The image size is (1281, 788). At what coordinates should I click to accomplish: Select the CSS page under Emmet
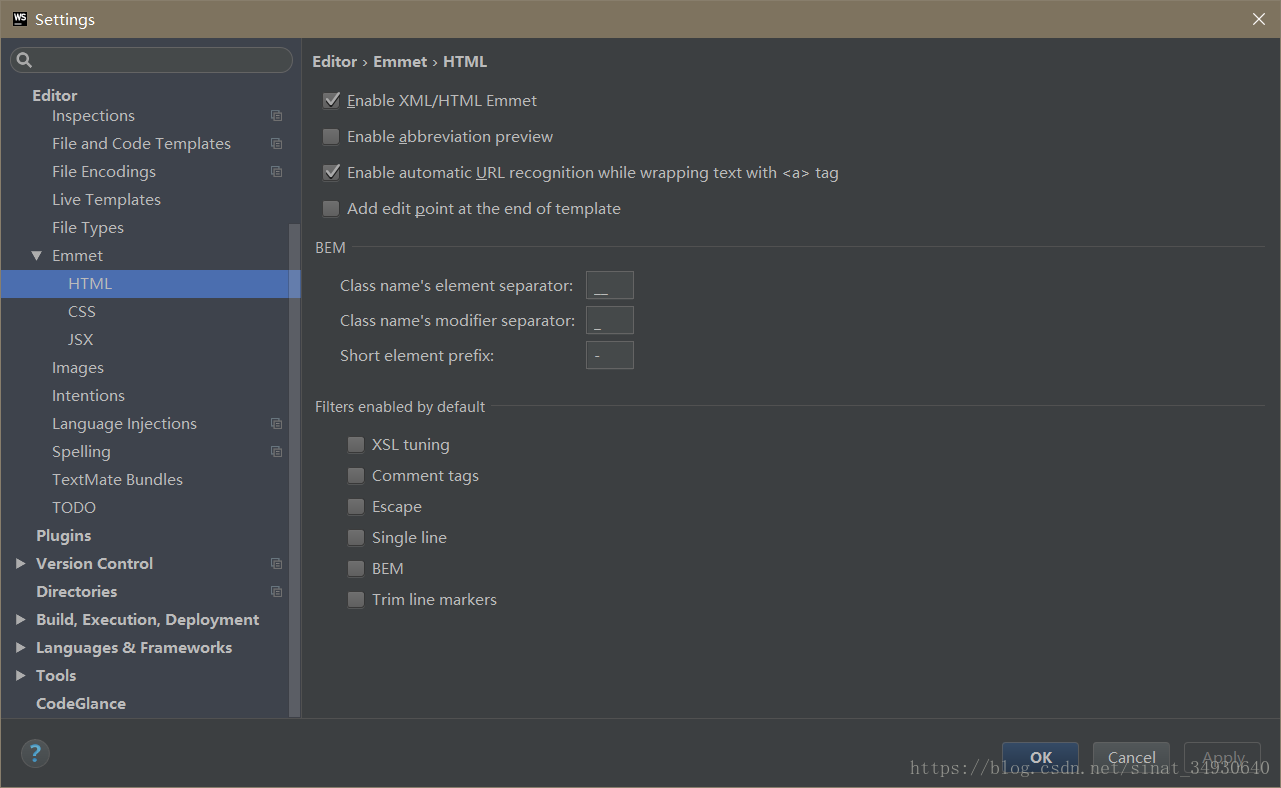tap(81, 311)
